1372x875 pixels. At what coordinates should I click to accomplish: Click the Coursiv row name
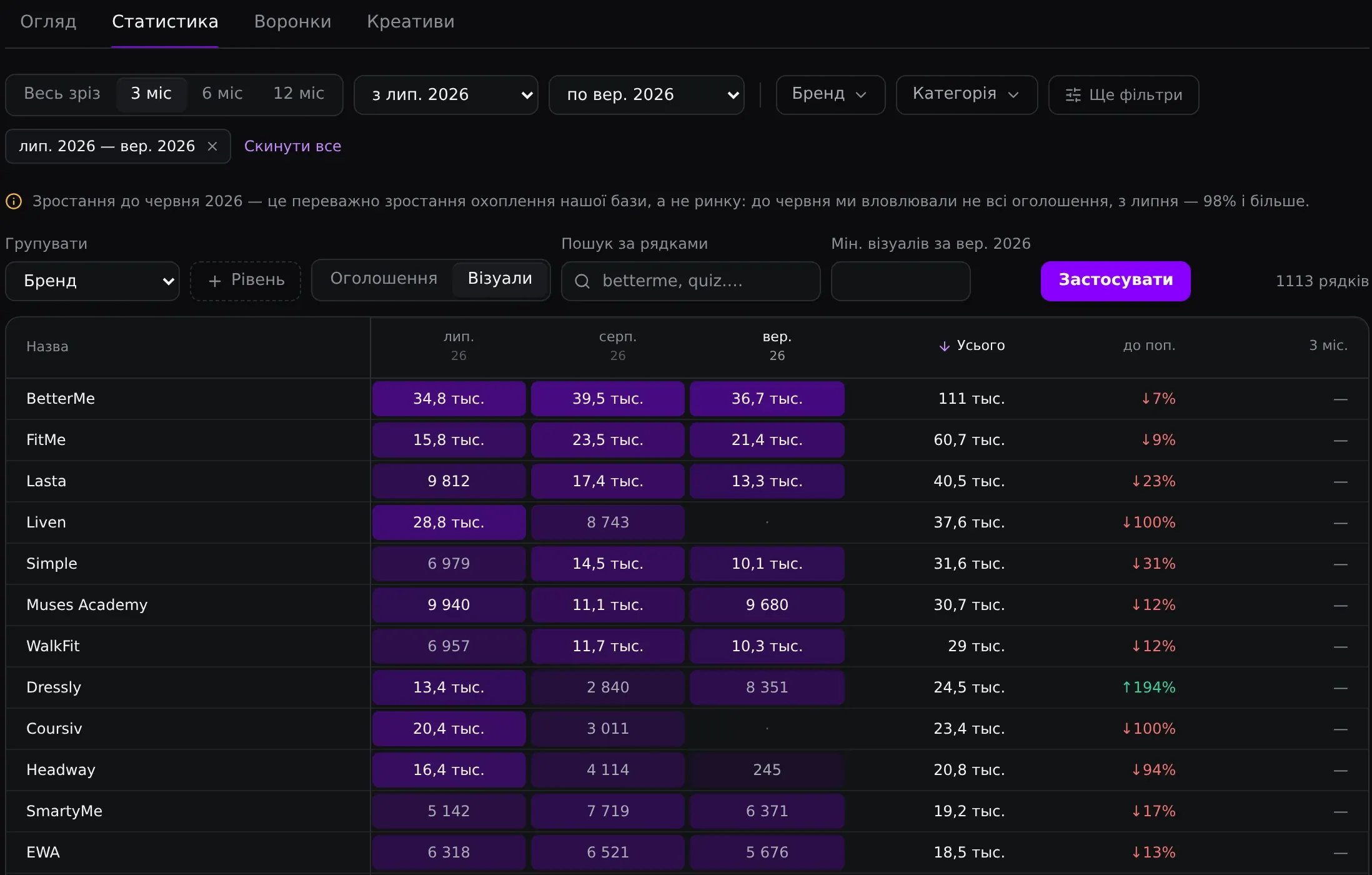coord(54,729)
